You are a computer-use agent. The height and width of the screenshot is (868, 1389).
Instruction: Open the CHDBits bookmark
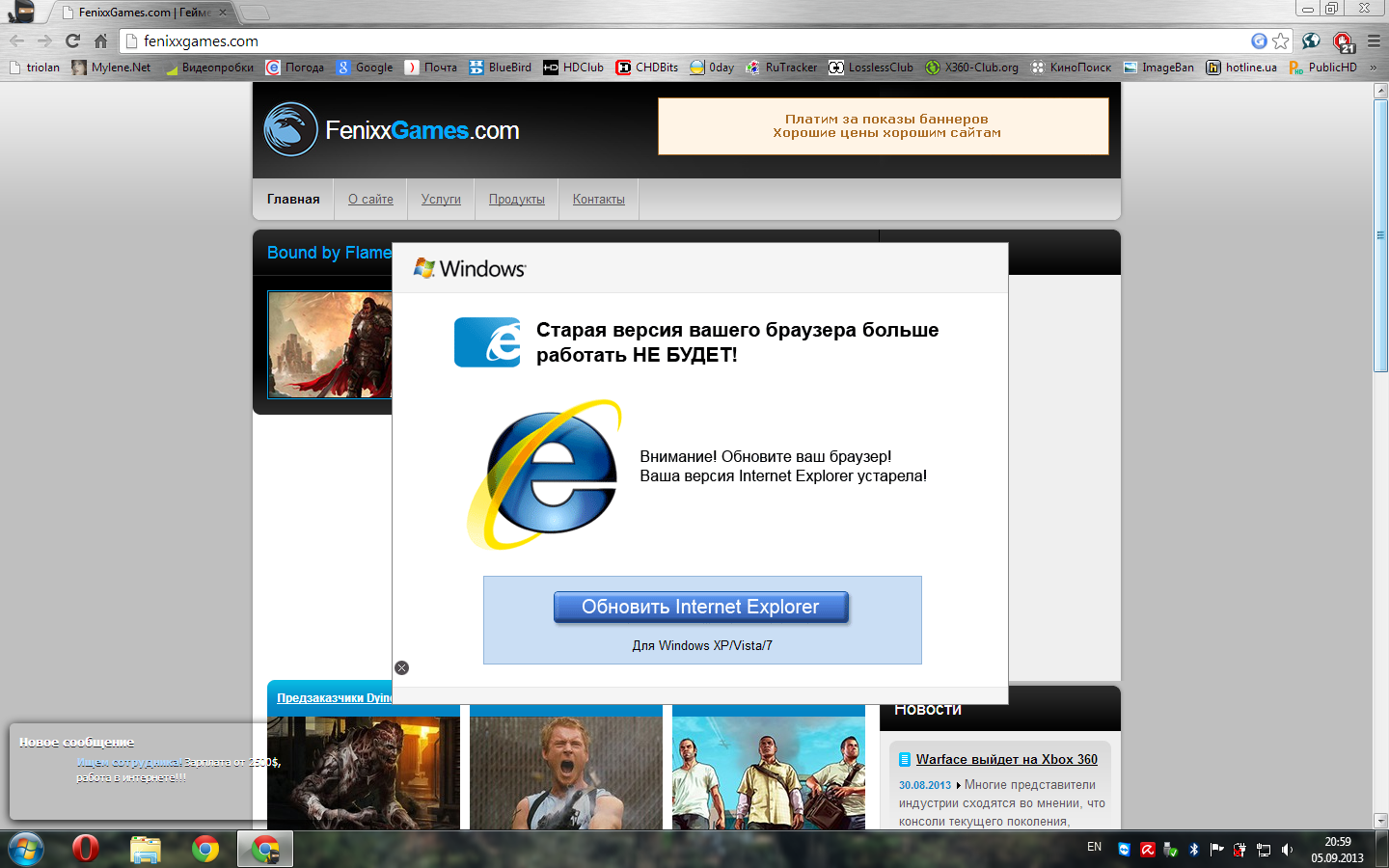(647, 68)
